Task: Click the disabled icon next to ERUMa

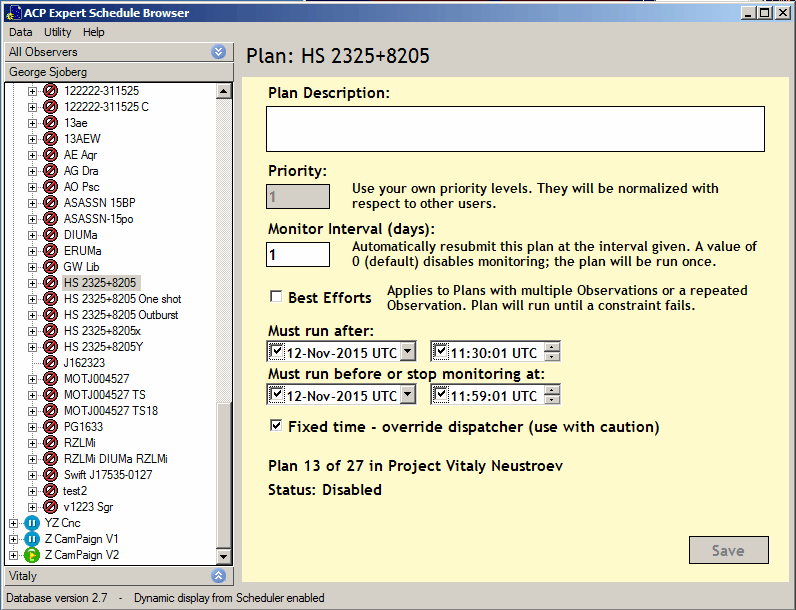Action: [x=50, y=251]
